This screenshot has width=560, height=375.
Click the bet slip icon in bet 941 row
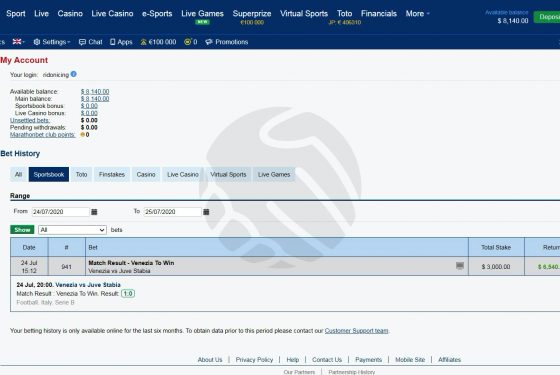460,265
